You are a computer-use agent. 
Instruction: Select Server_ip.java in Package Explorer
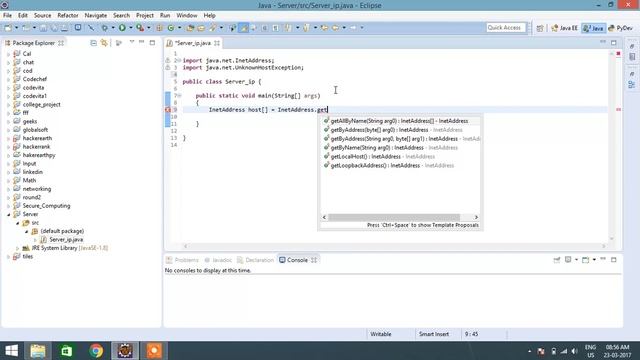pyautogui.click(x=66, y=240)
